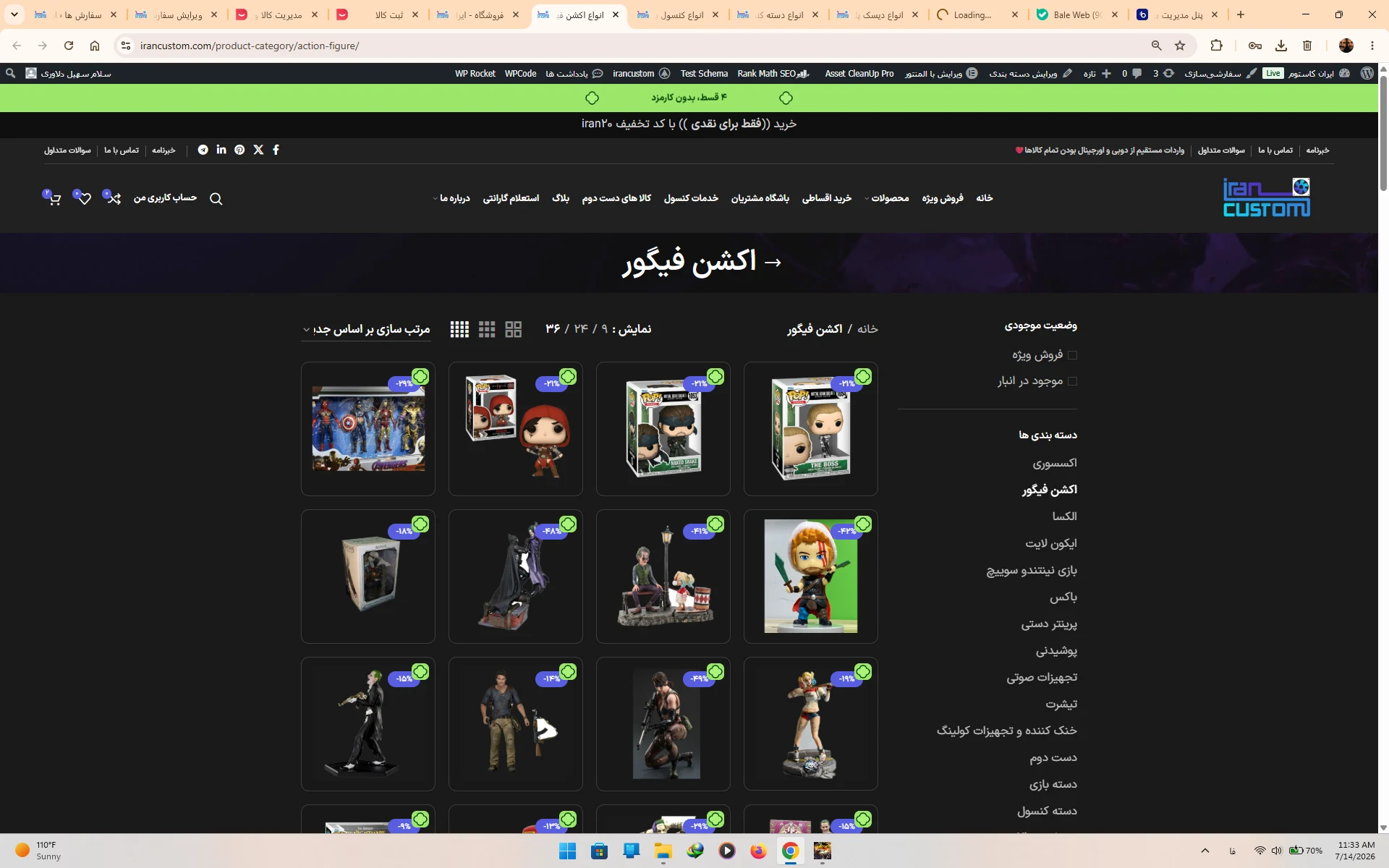Viewport: 1389px width, 868px height.
Task: Open the compare shuffle icon
Action: tap(113, 198)
